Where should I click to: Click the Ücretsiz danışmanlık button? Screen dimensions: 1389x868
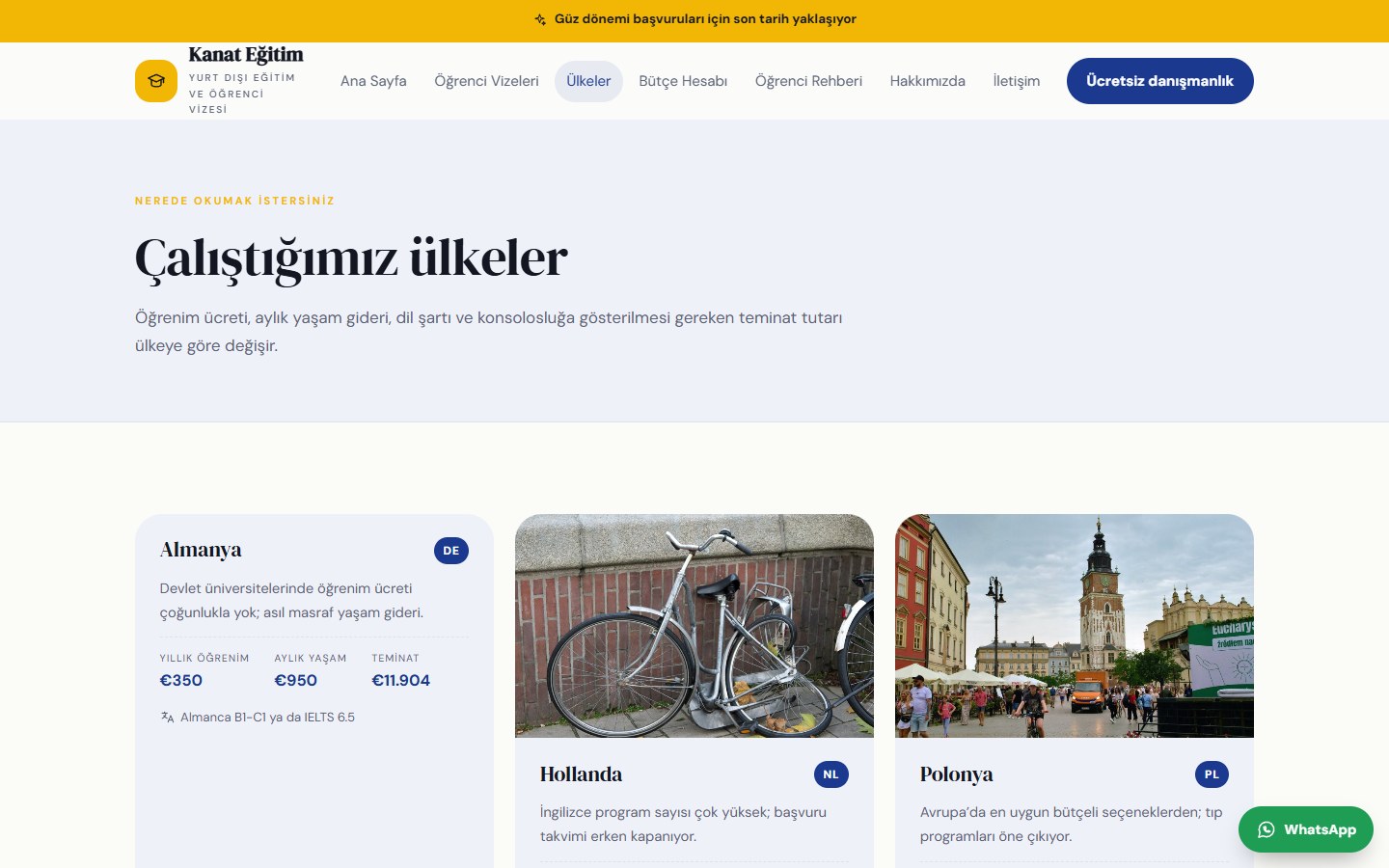(1160, 81)
